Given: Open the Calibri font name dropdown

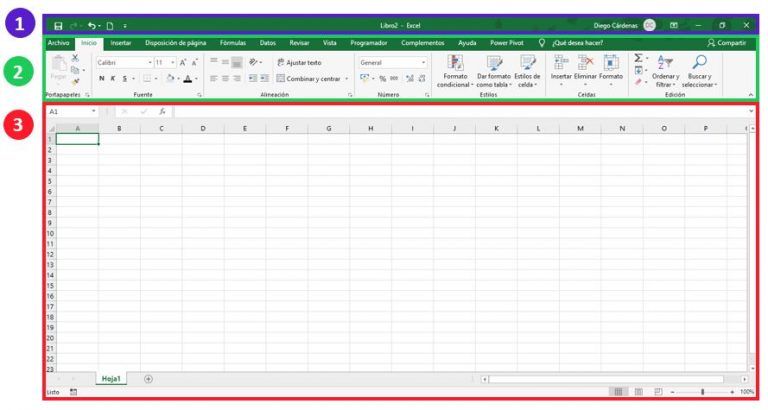Looking at the screenshot, I should point(122,62).
